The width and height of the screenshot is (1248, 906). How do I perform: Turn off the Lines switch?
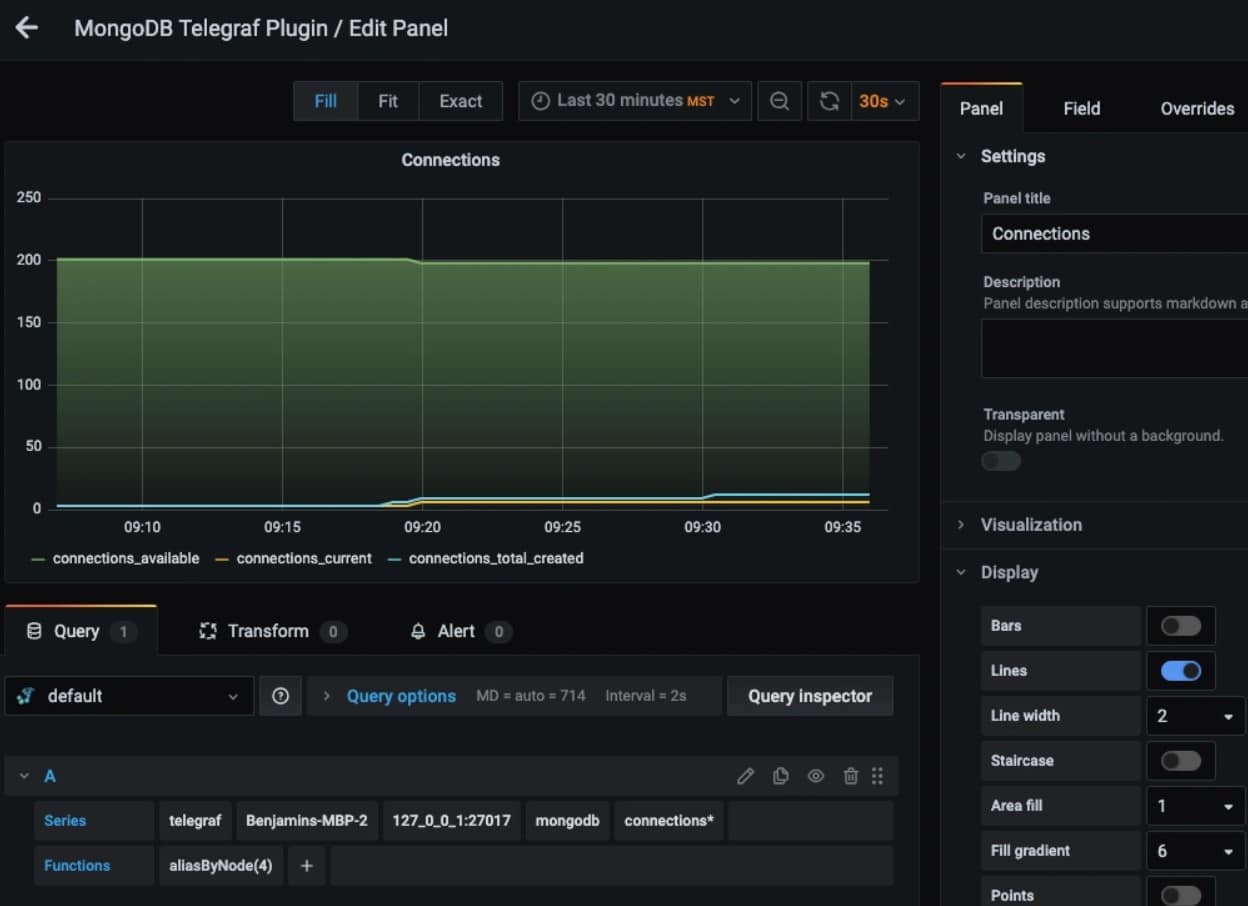1181,671
